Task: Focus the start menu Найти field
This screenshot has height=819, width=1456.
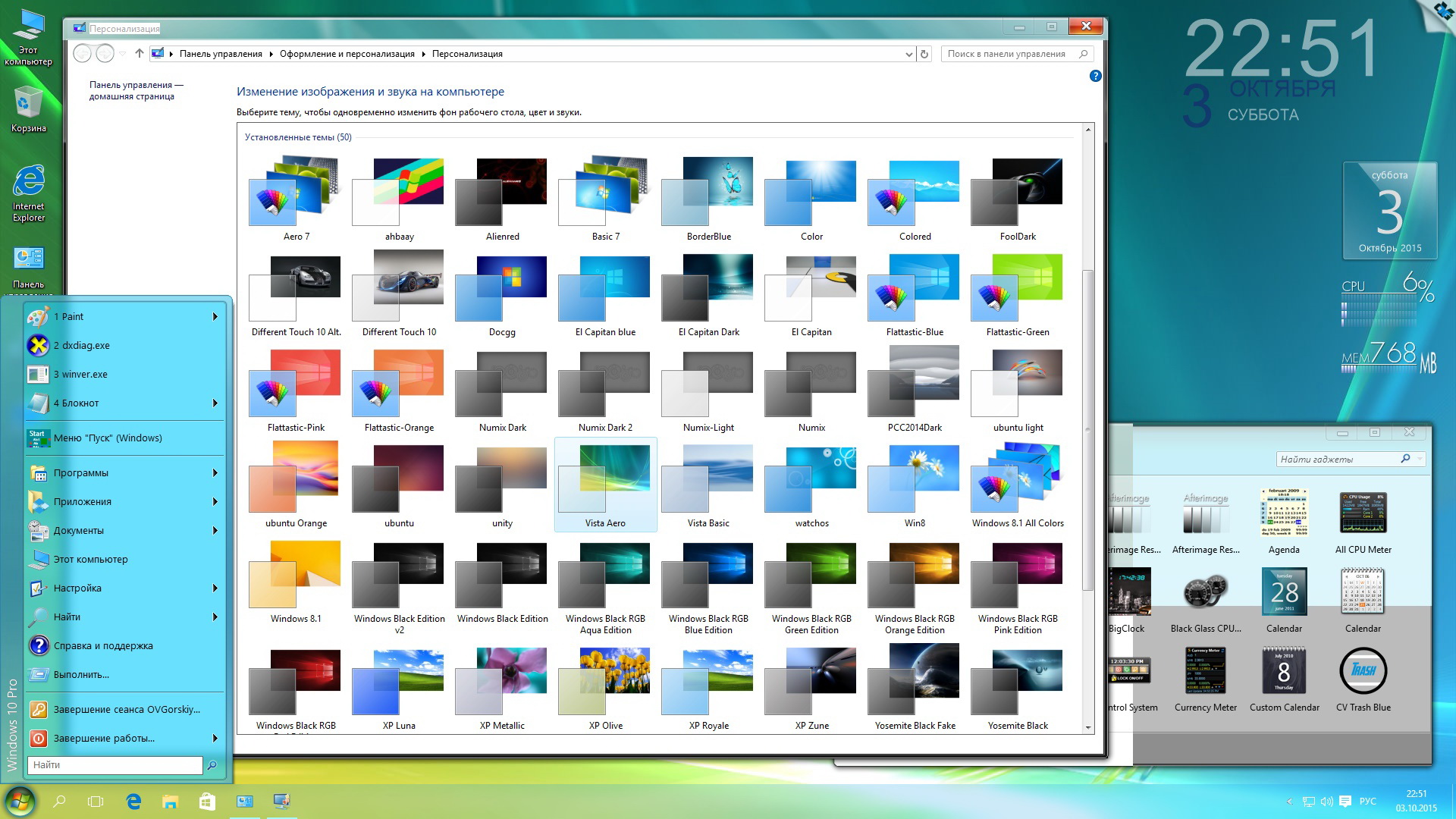Action: 115,765
